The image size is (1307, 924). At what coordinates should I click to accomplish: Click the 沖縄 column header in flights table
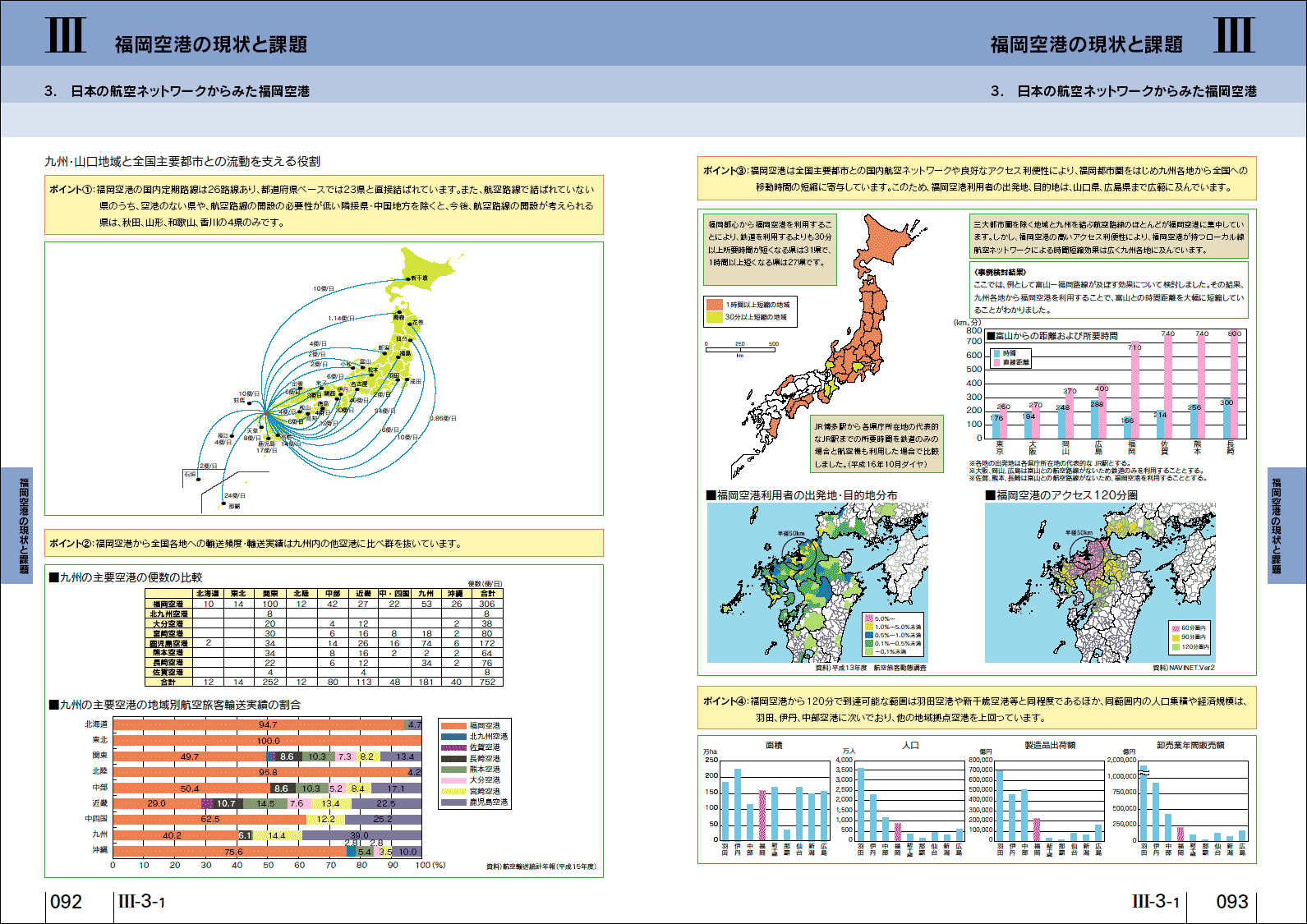[456, 593]
